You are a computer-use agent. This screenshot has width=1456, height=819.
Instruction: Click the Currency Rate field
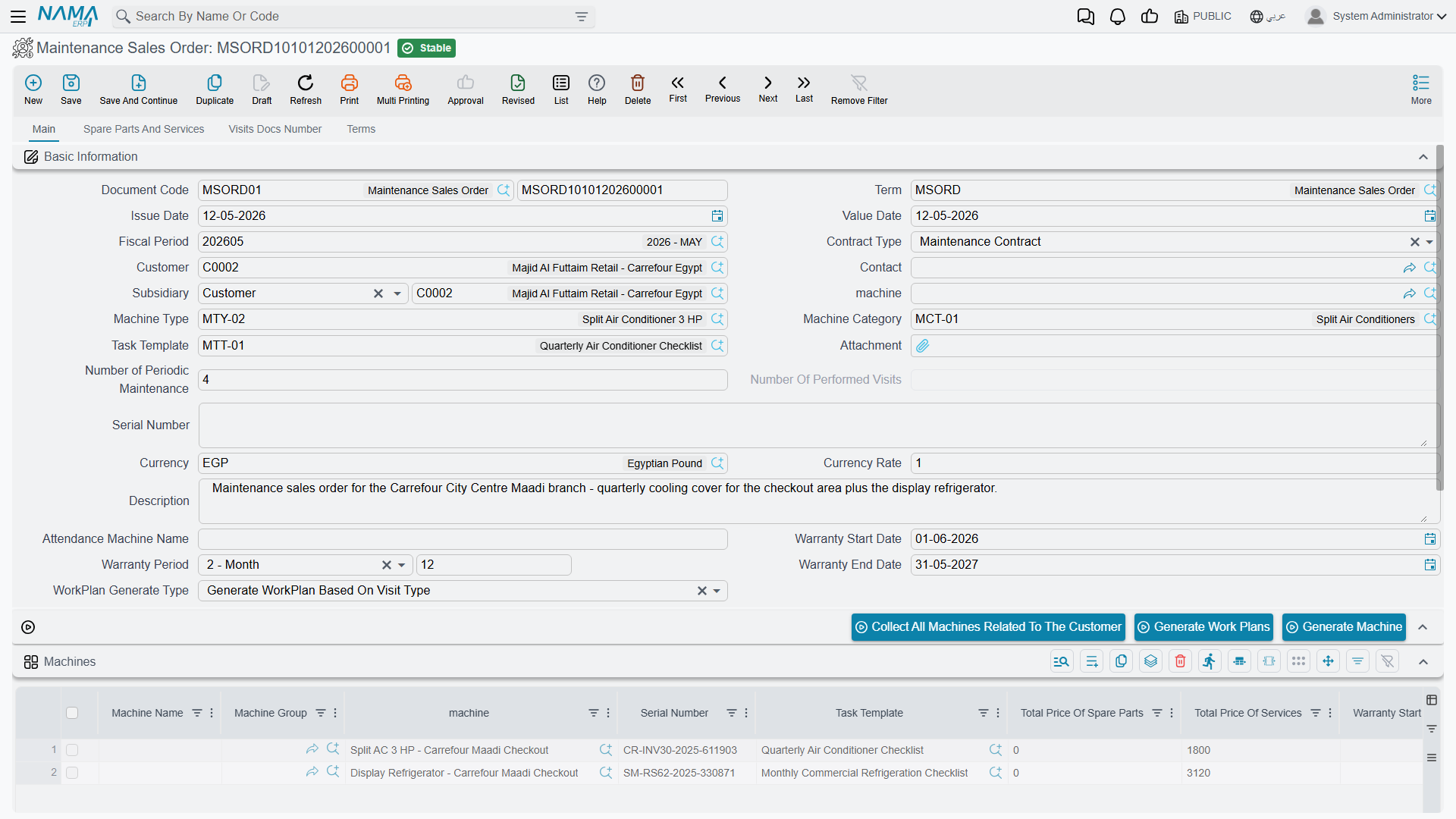click(x=1175, y=463)
